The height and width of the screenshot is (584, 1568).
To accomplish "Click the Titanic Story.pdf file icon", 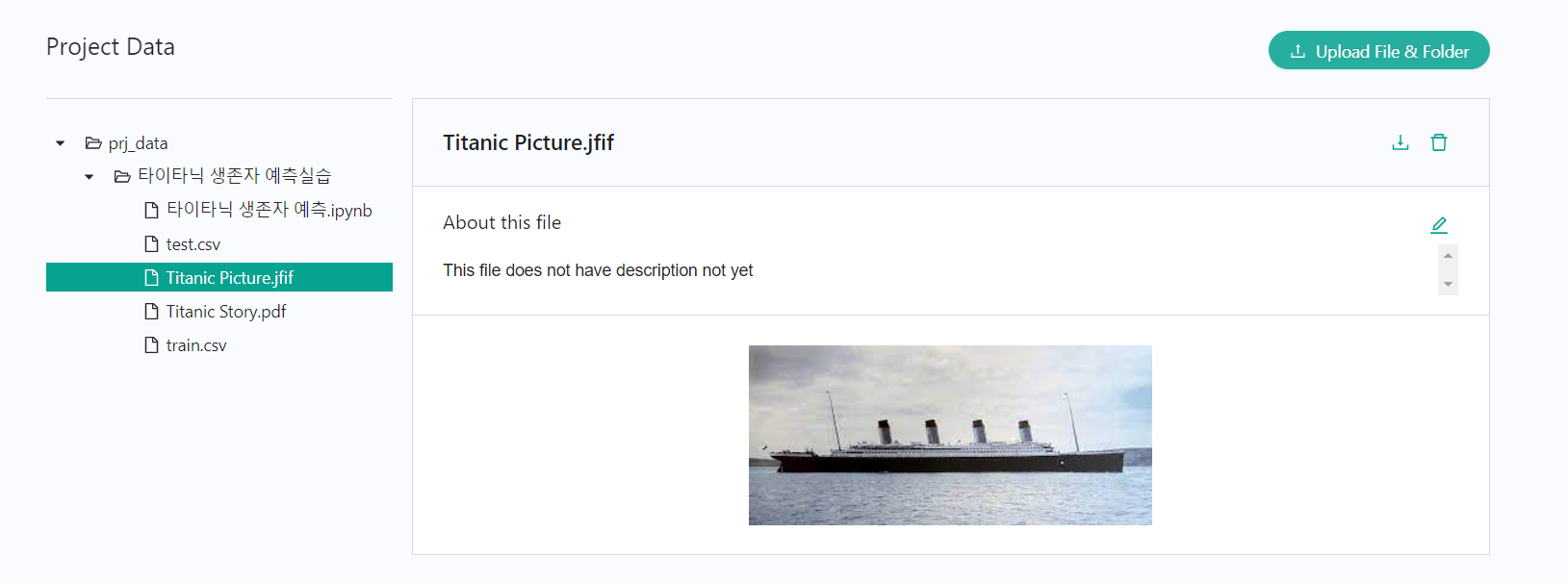I will coord(151,312).
